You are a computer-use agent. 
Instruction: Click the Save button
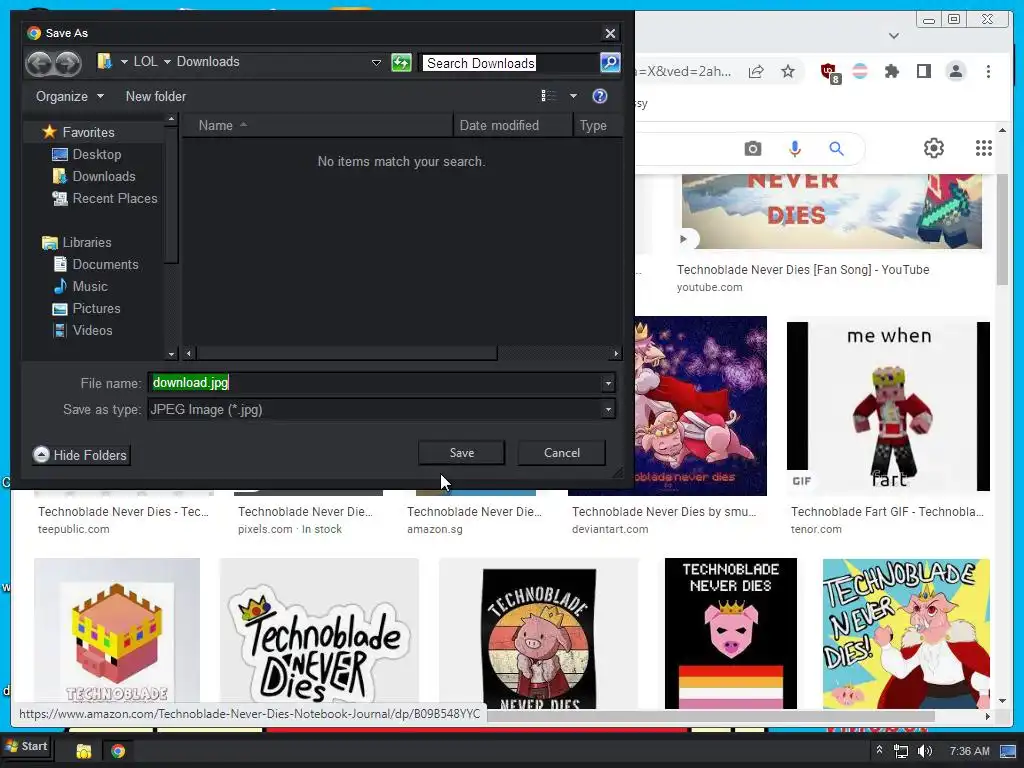tap(462, 453)
